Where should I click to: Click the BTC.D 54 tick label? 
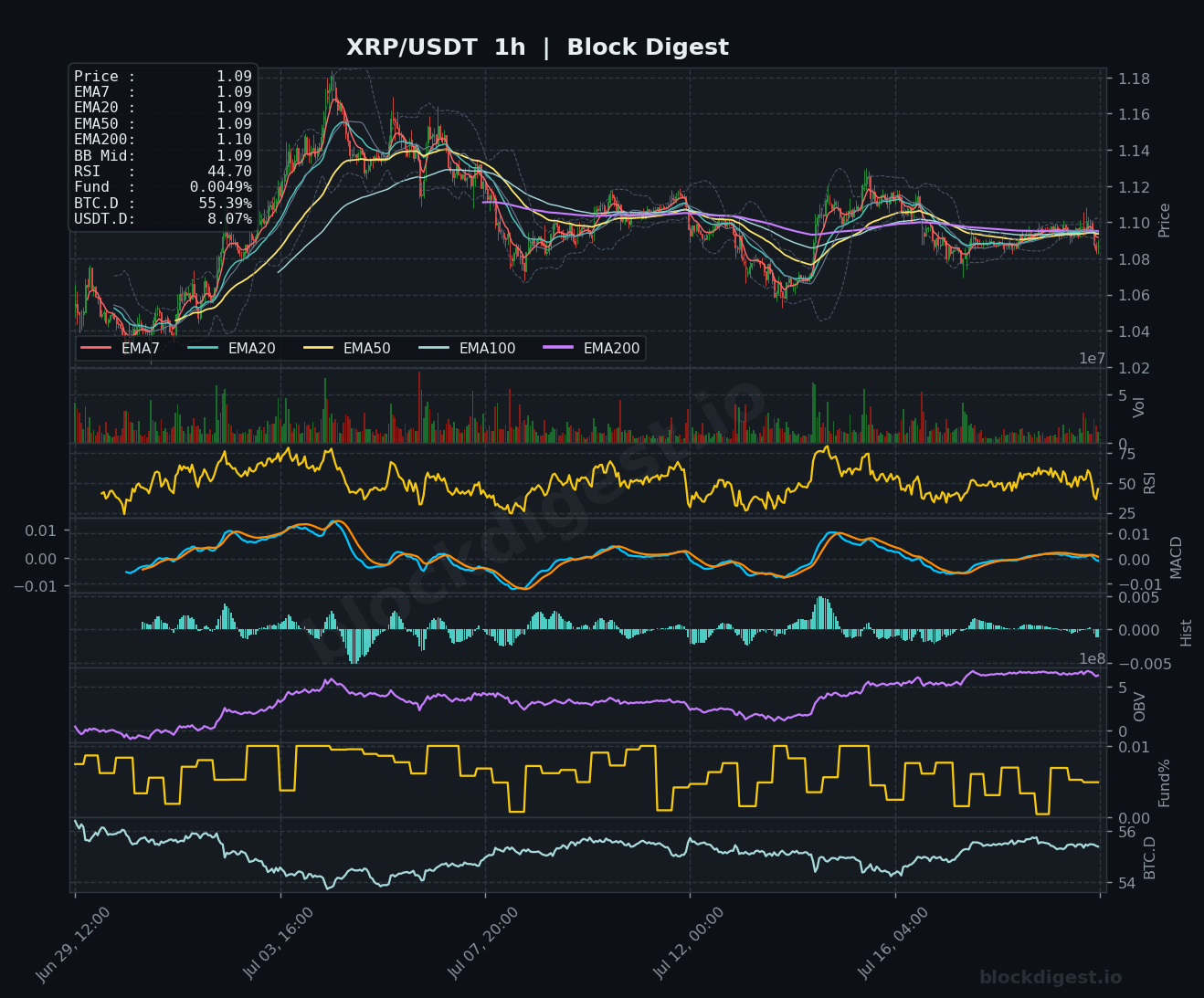1126,883
